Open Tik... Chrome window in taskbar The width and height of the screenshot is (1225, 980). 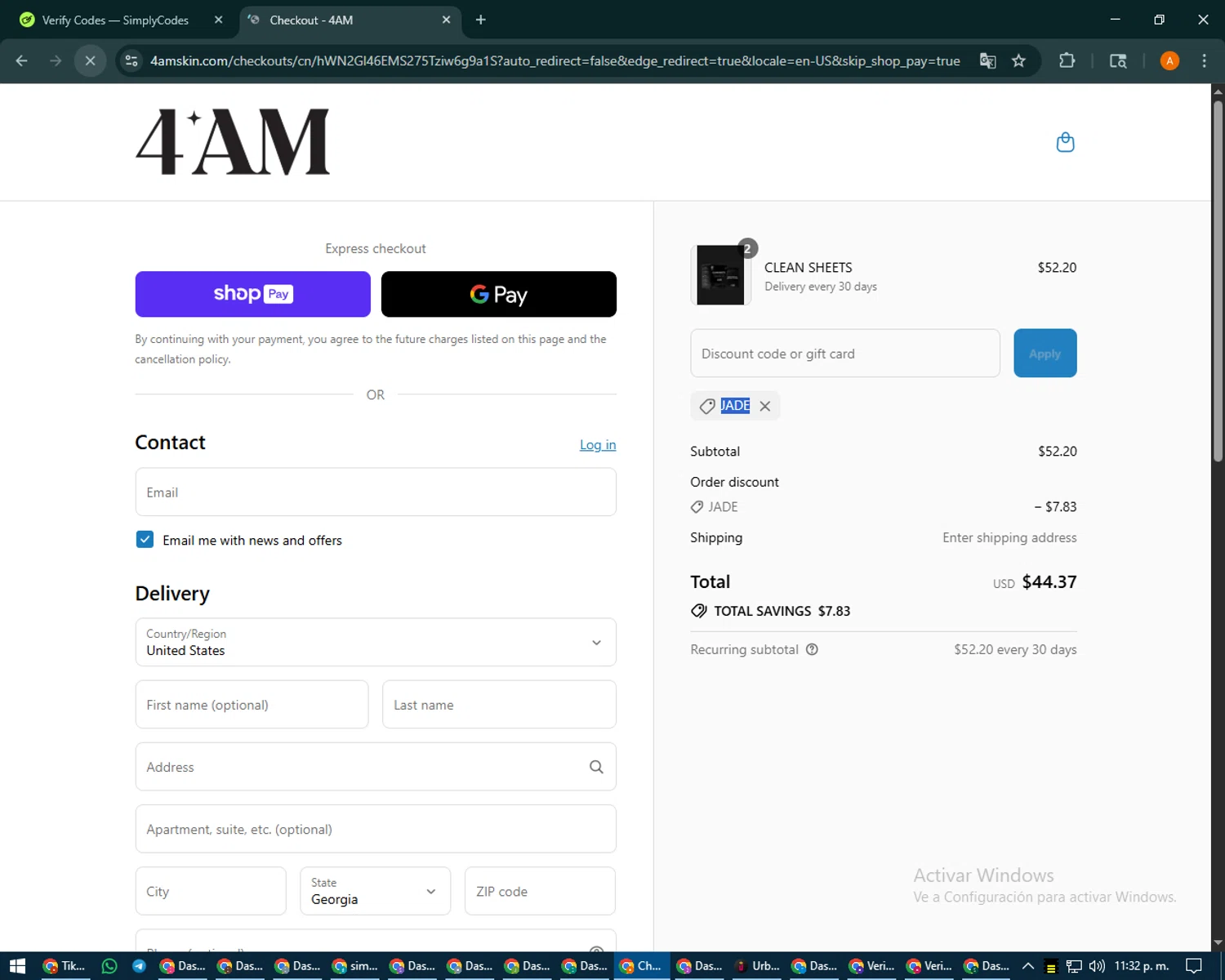pos(64,966)
